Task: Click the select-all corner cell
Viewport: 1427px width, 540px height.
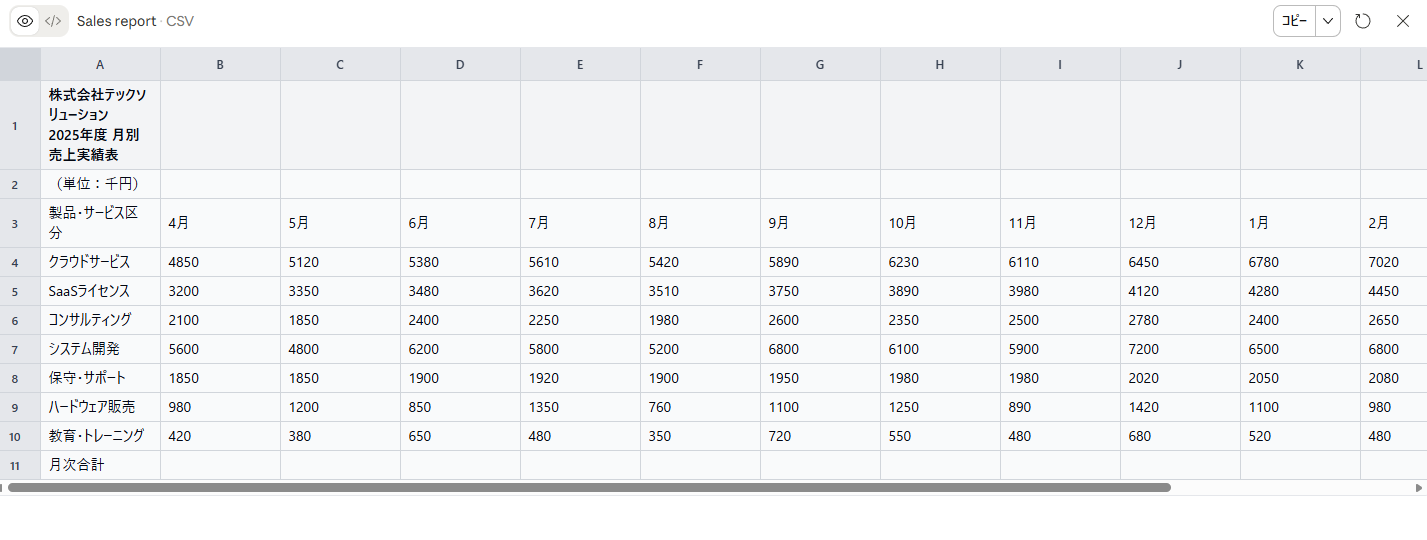Action: pos(20,64)
